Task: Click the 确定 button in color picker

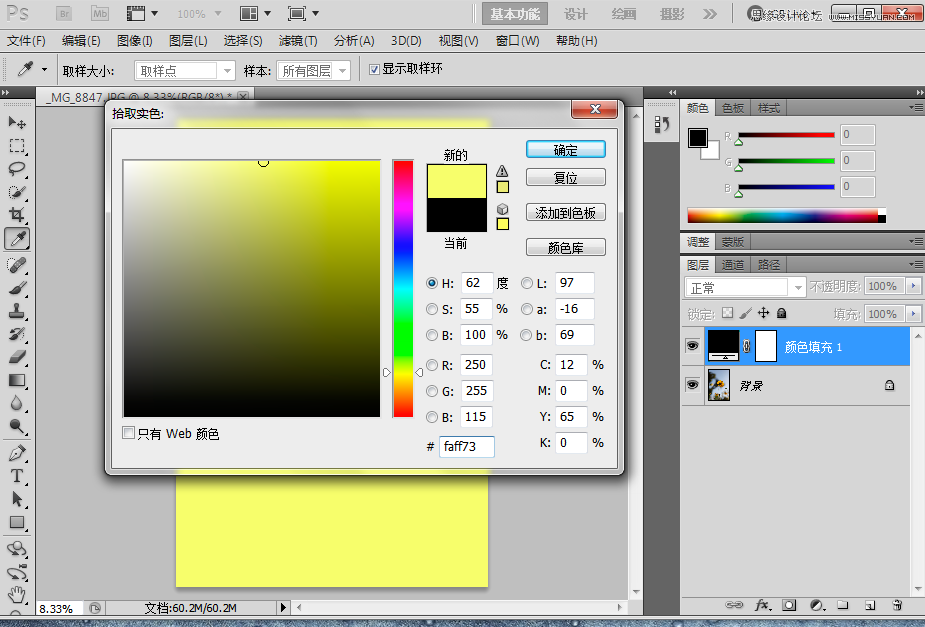Action: [x=565, y=150]
